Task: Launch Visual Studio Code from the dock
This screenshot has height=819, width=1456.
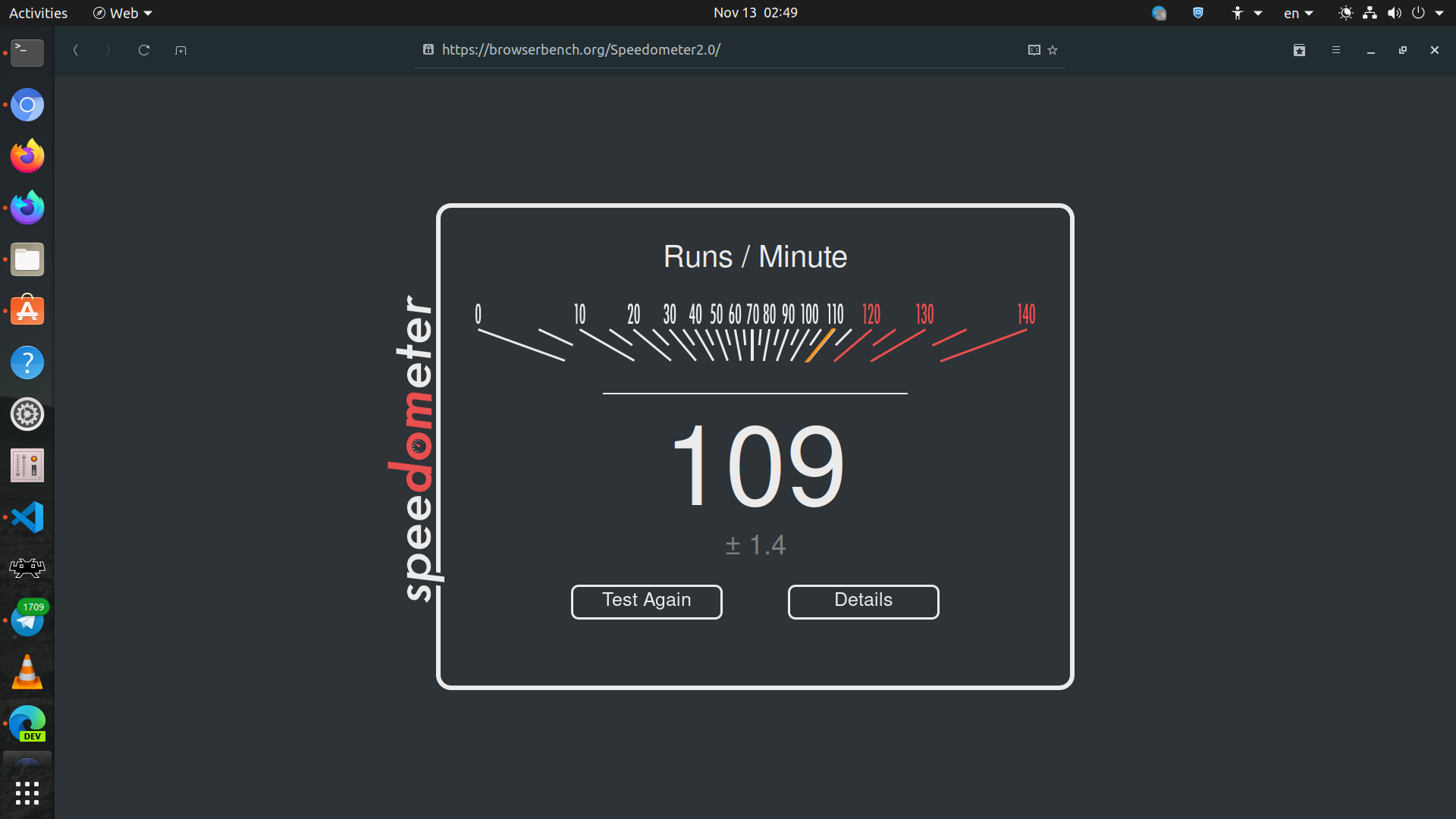Action: 27,517
